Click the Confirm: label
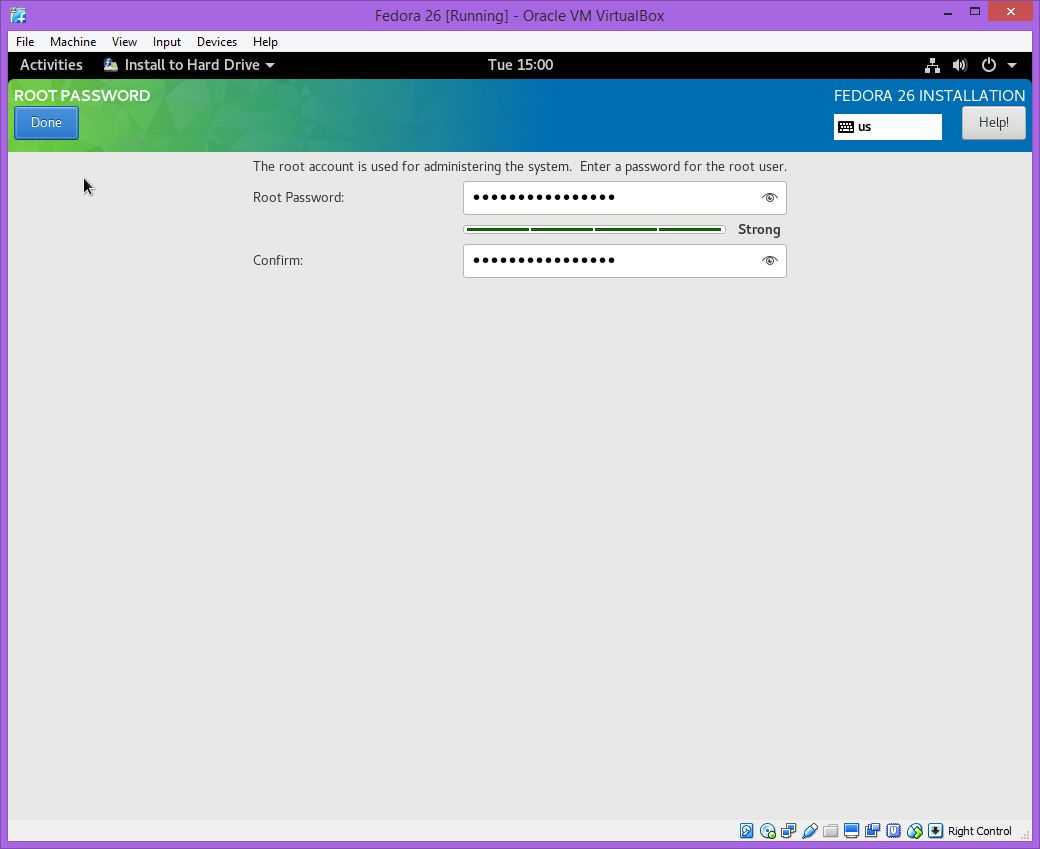 278,261
